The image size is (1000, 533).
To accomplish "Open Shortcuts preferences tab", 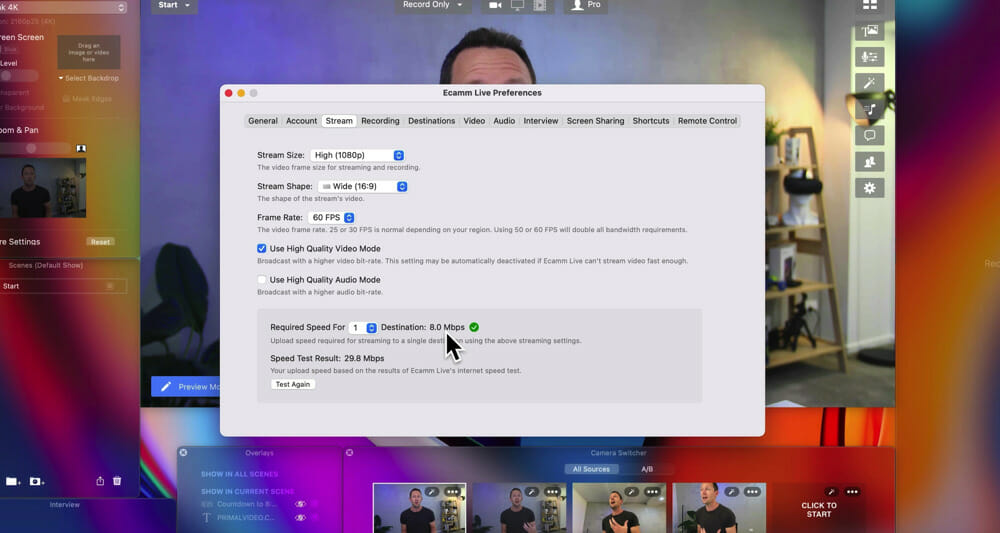I will coord(651,120).
